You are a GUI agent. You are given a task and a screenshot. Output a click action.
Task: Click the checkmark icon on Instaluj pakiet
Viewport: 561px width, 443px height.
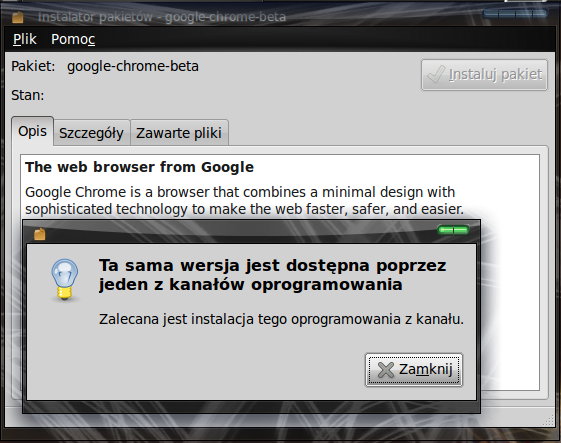[x=436, y=74]
